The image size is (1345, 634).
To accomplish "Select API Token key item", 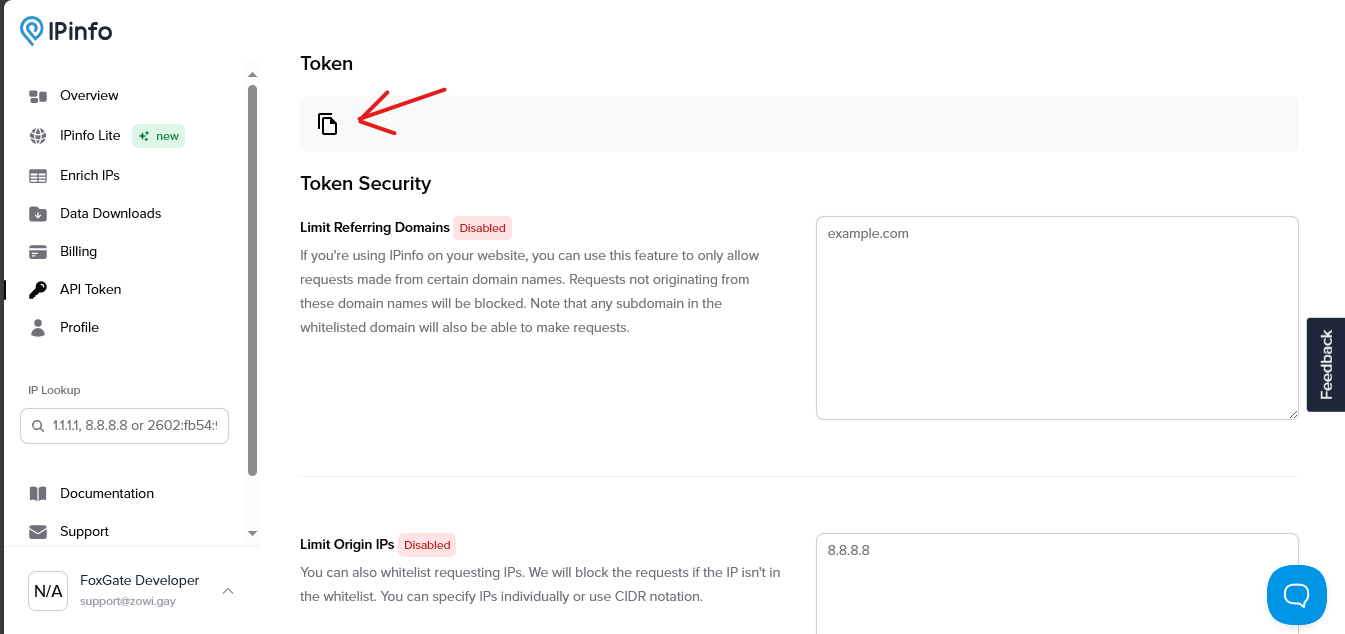I will click(x=90, y=290).
